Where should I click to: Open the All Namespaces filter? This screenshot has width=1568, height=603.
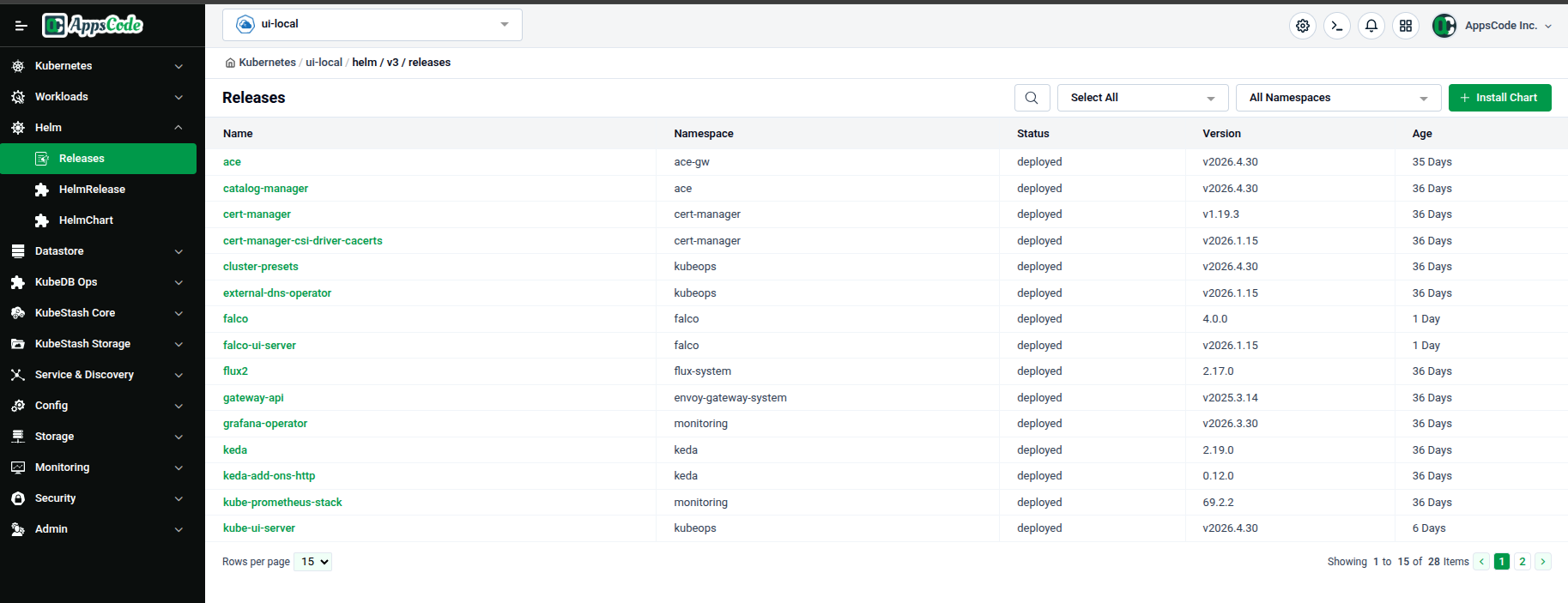1339,98
